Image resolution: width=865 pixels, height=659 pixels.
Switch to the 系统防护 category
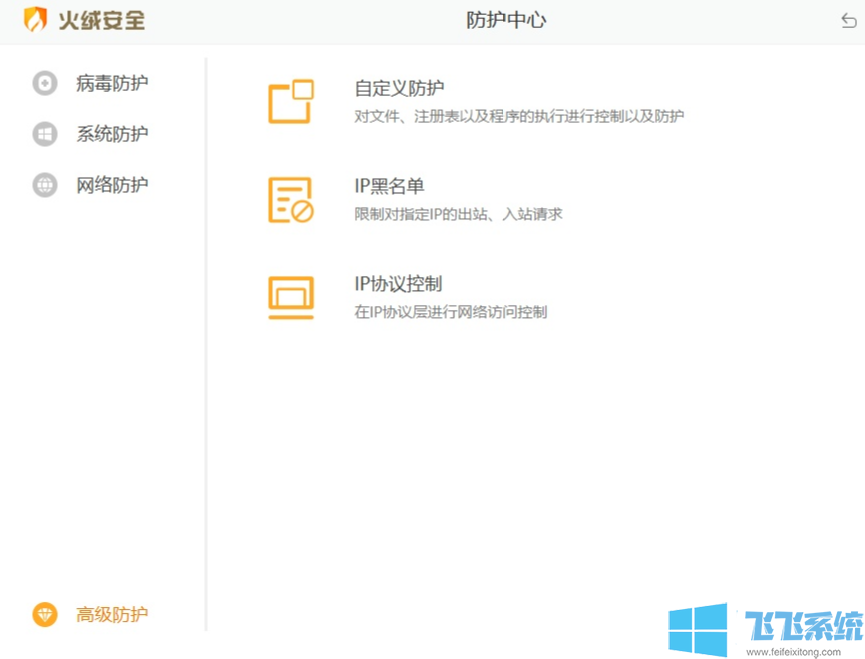click(113, 134)
